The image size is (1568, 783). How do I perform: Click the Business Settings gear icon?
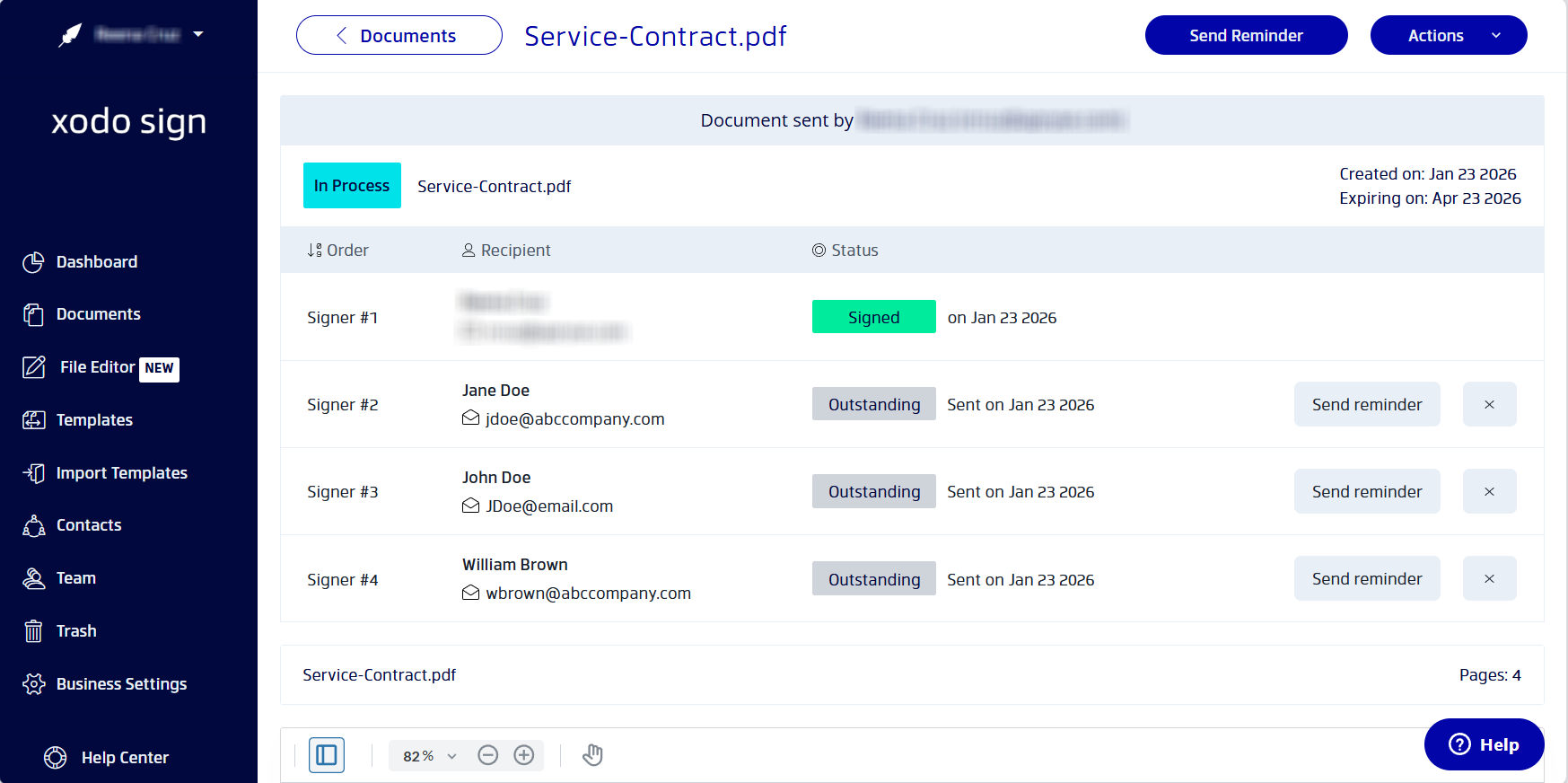[33, 684]
